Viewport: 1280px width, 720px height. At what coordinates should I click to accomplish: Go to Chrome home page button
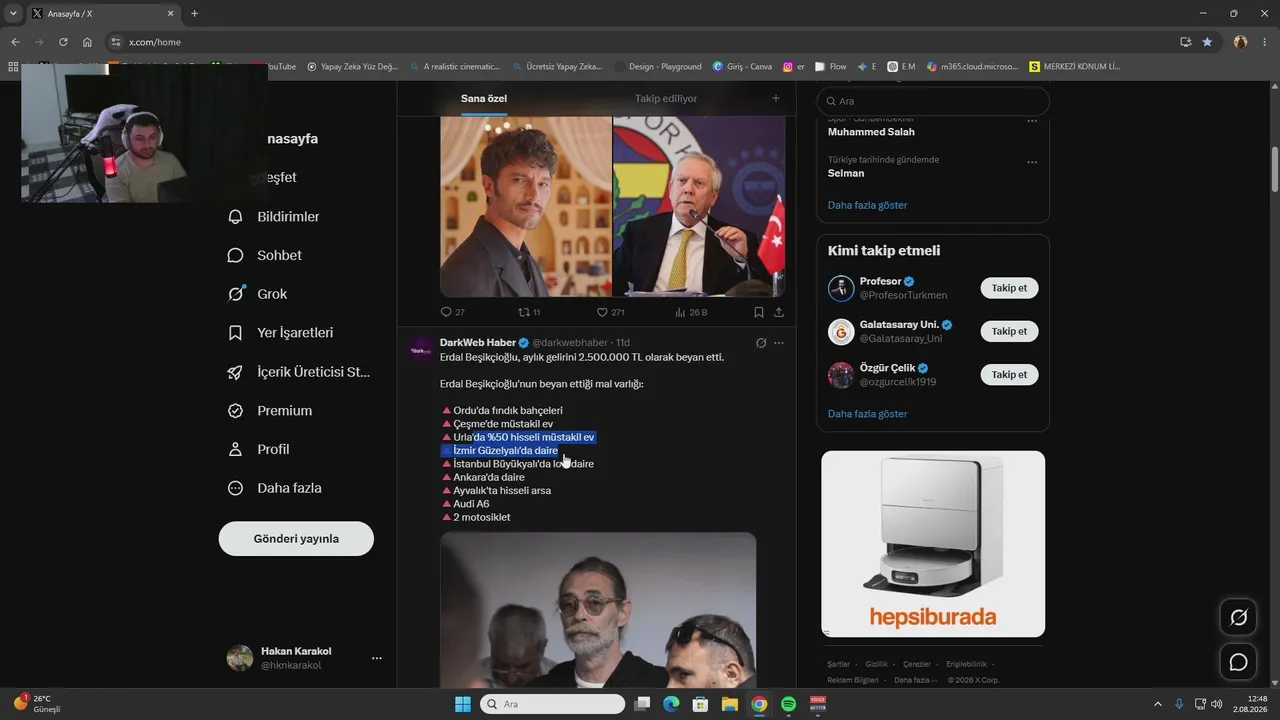click(x=87, y=42)
